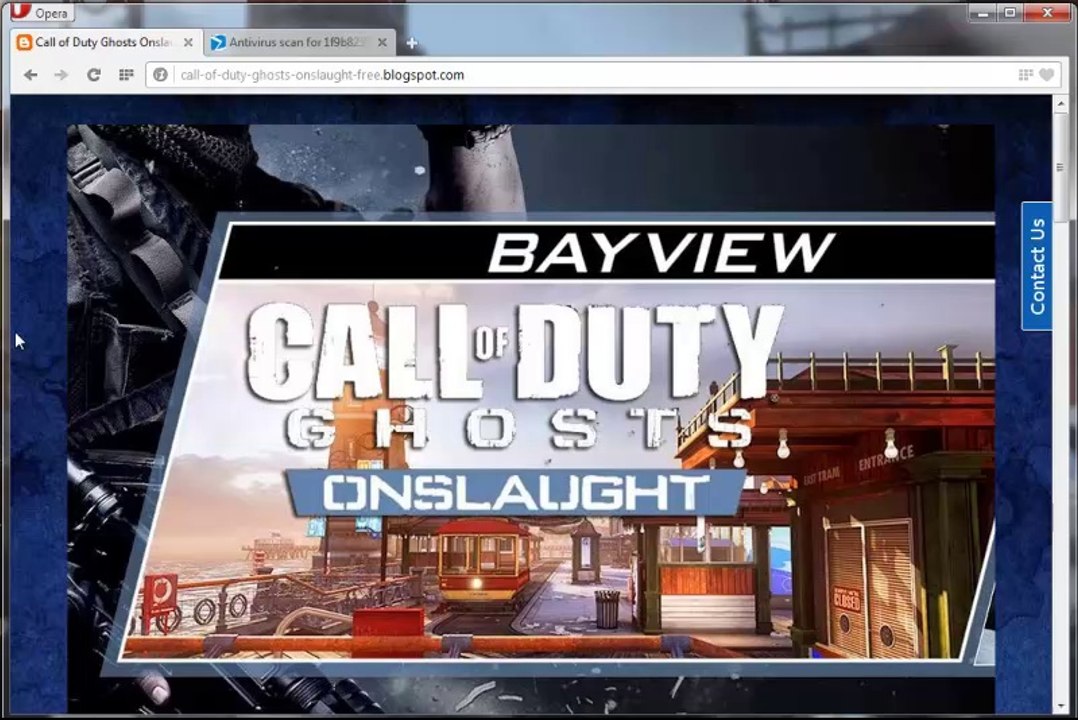Image resolution: width=1078 pixels, height=720 pixels.
Task: Open the Contact Us side tab
Action: click(1037, 266)
